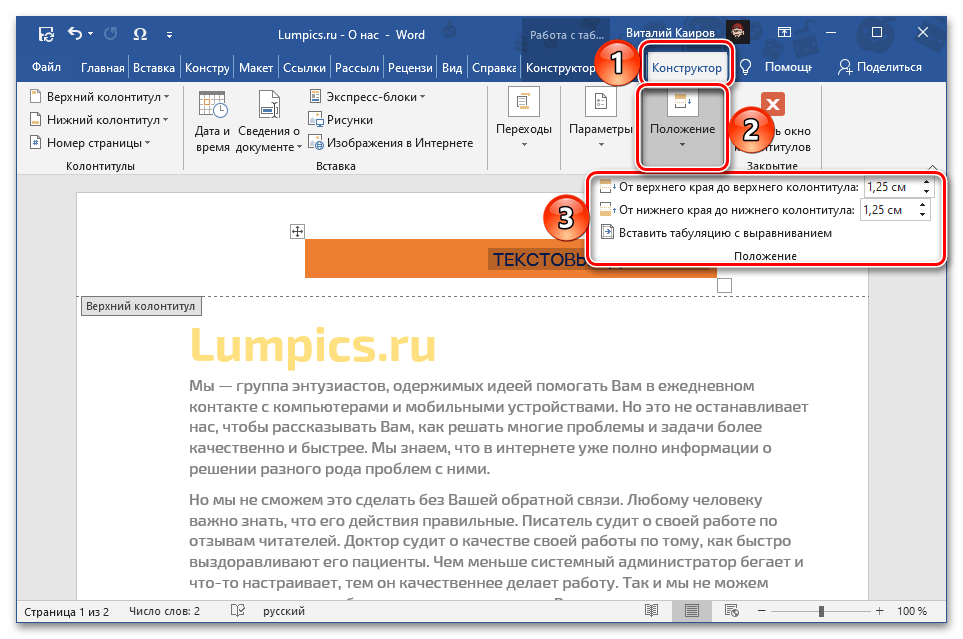This screenshot has width=963, height=639.
Task: Open the Положение group button
Action: coord(682,127)
